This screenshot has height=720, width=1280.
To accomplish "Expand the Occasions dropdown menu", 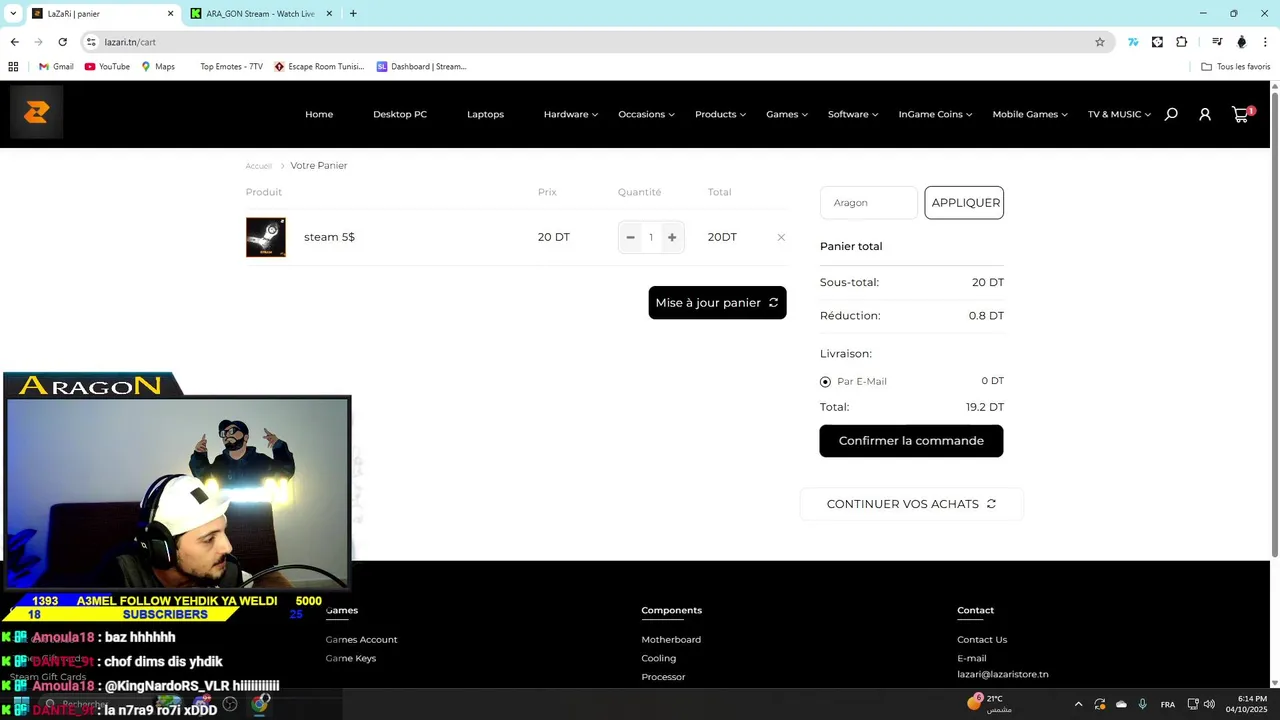I will (646, 114).
